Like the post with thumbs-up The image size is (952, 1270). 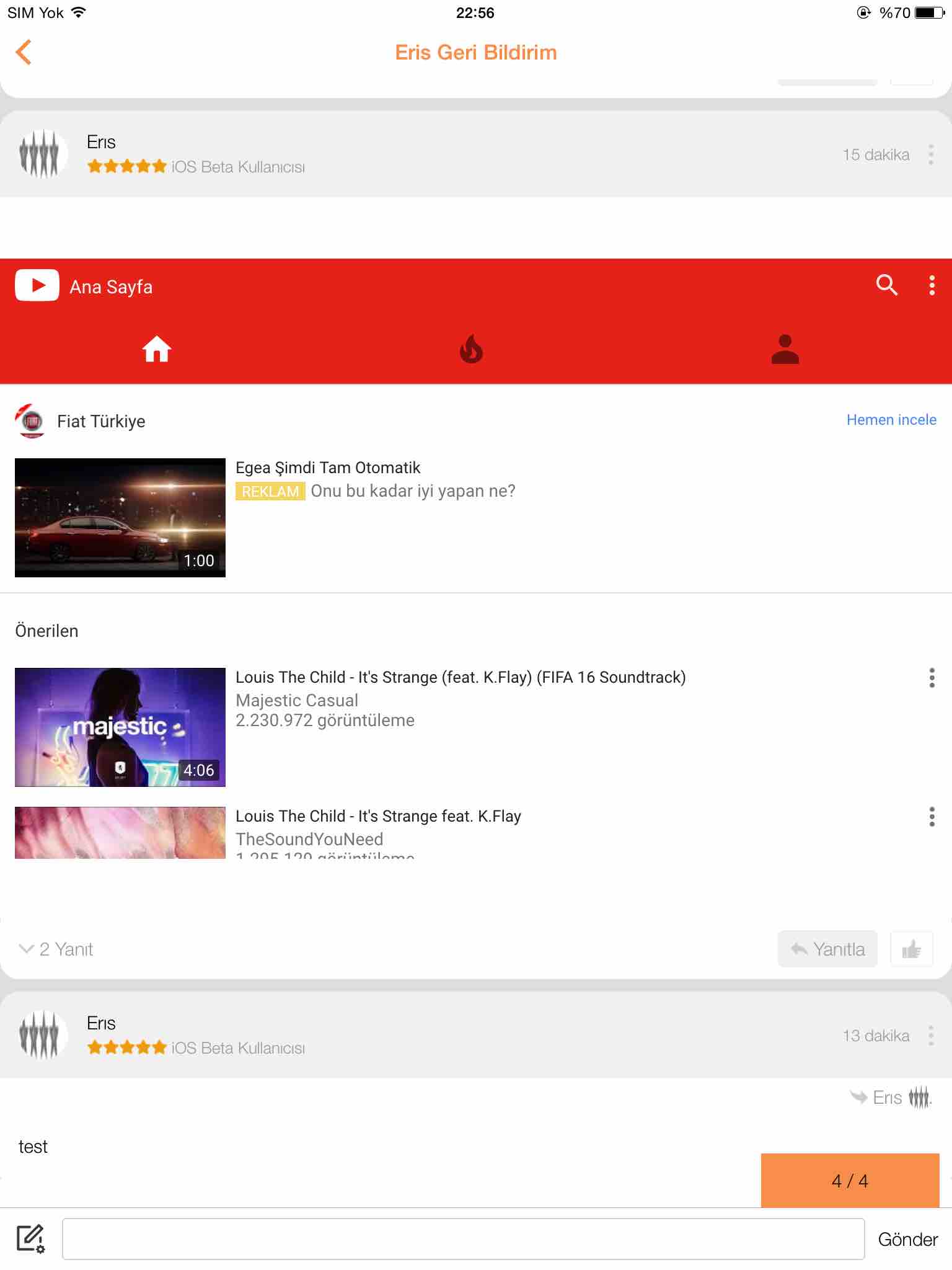pos(912,949)
